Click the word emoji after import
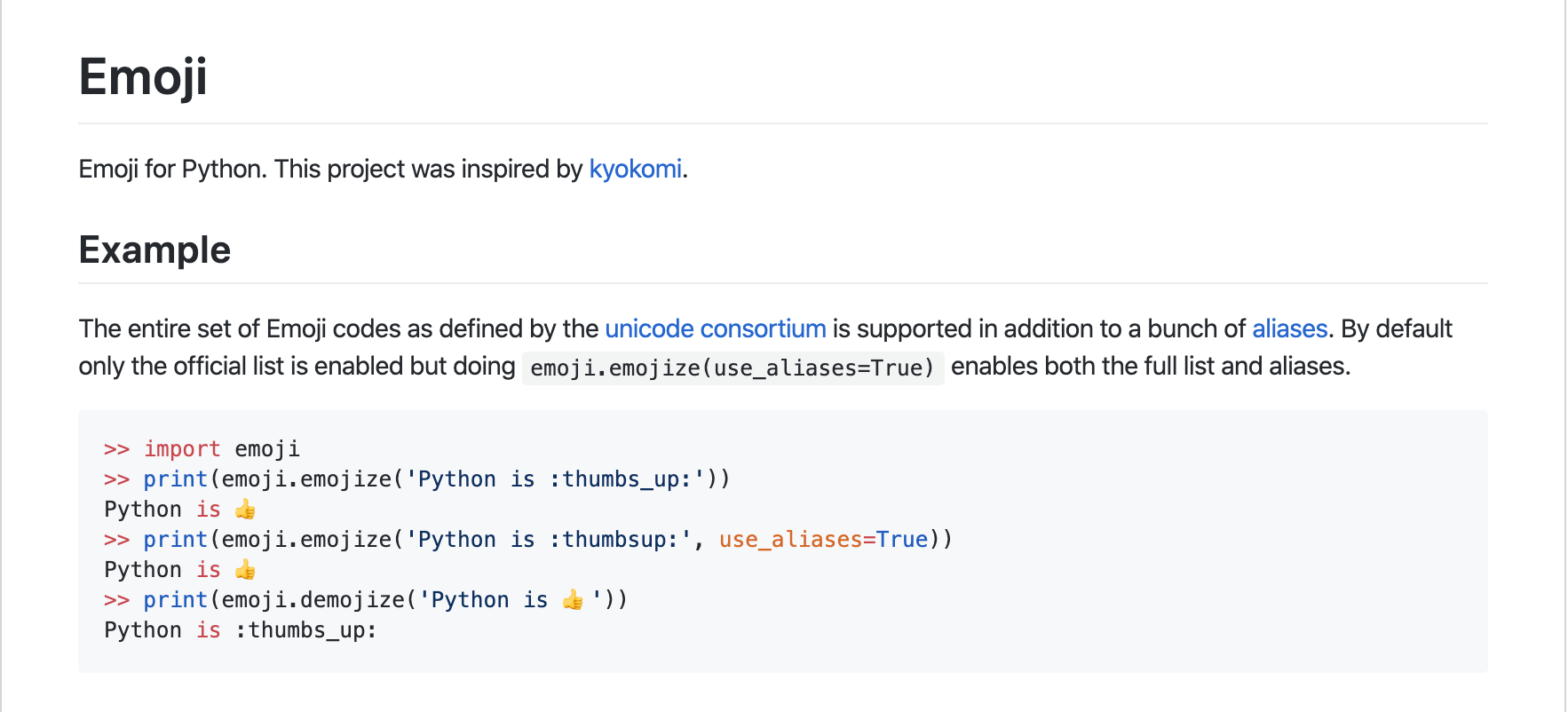The height and width of the screenshot is (712, 1568). pyautogui.click(x=267, y=449)
